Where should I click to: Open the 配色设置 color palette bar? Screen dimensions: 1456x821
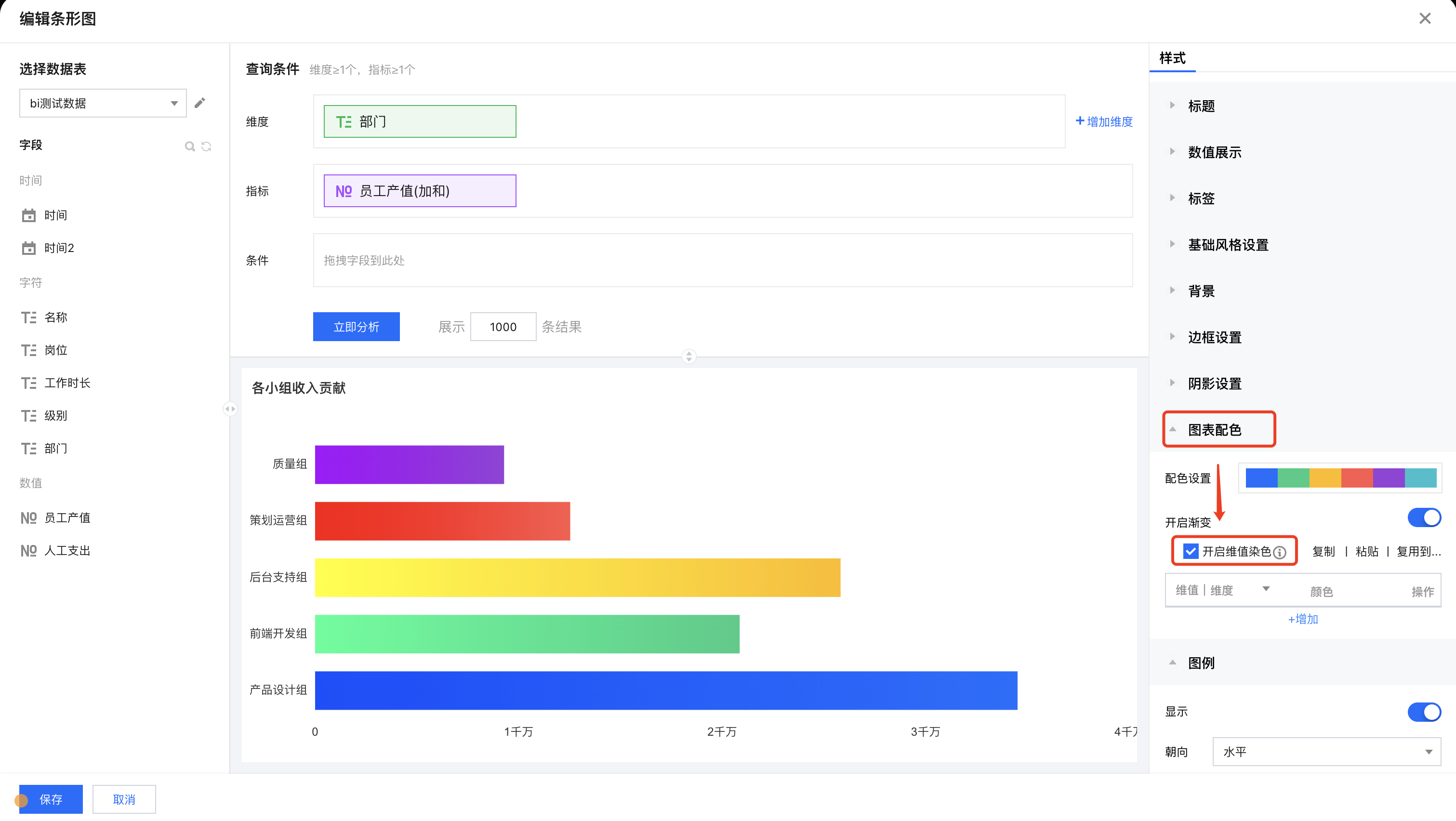coord(1340,478)
